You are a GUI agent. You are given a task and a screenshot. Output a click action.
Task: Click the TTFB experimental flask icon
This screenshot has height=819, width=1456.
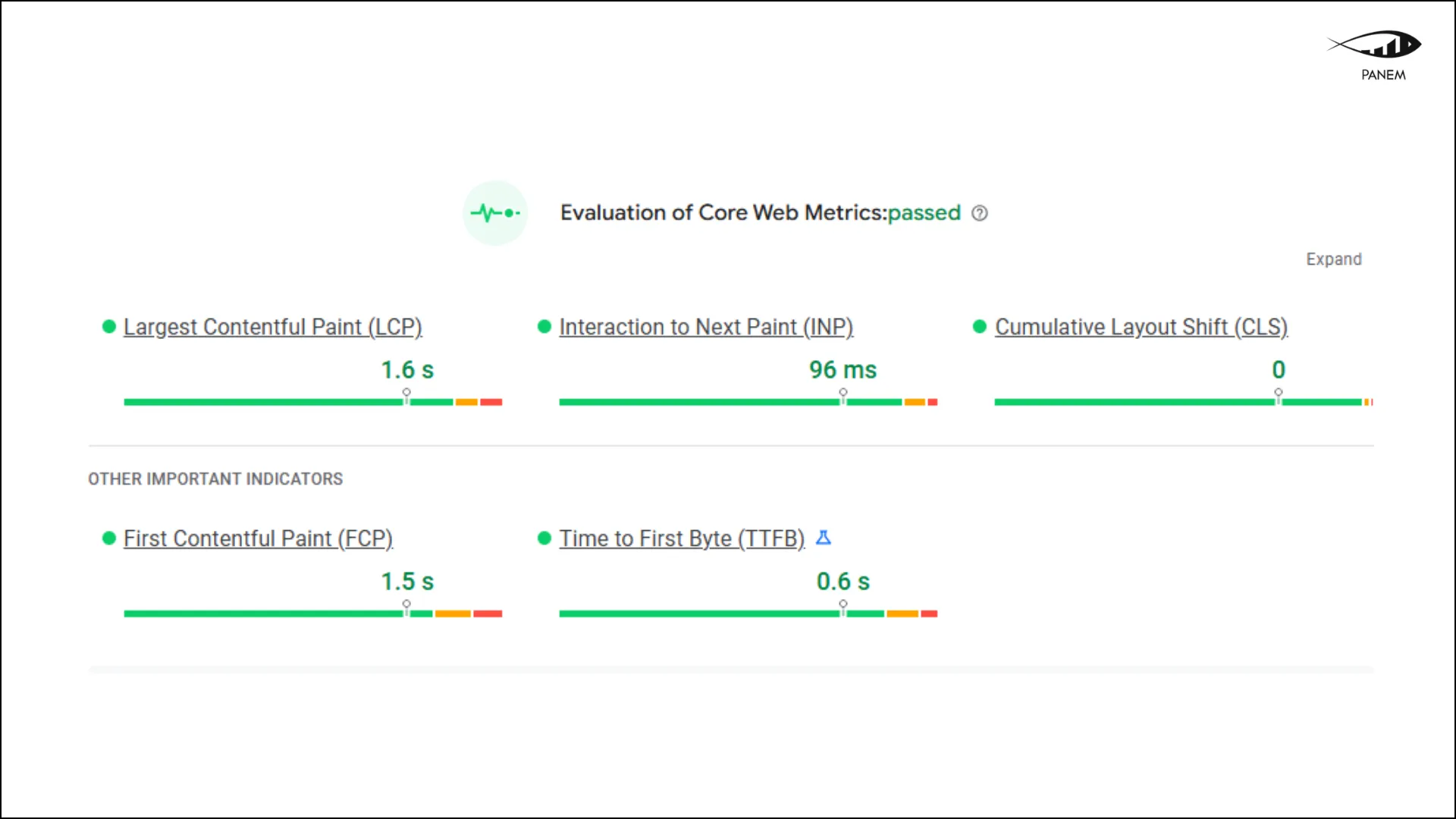click(824, 538)
